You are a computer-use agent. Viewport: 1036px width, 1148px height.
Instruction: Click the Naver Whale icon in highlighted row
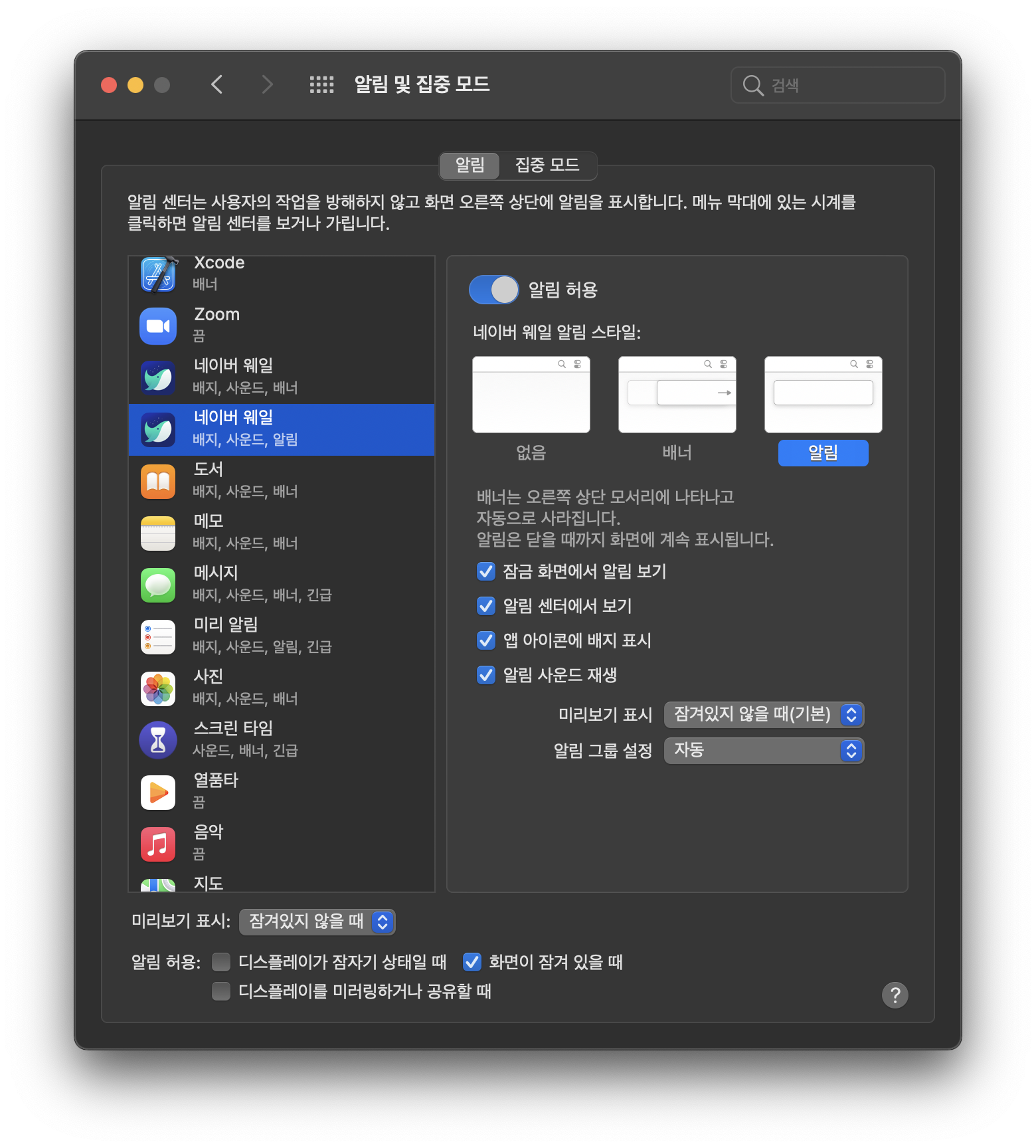click(x=158, y=430)
